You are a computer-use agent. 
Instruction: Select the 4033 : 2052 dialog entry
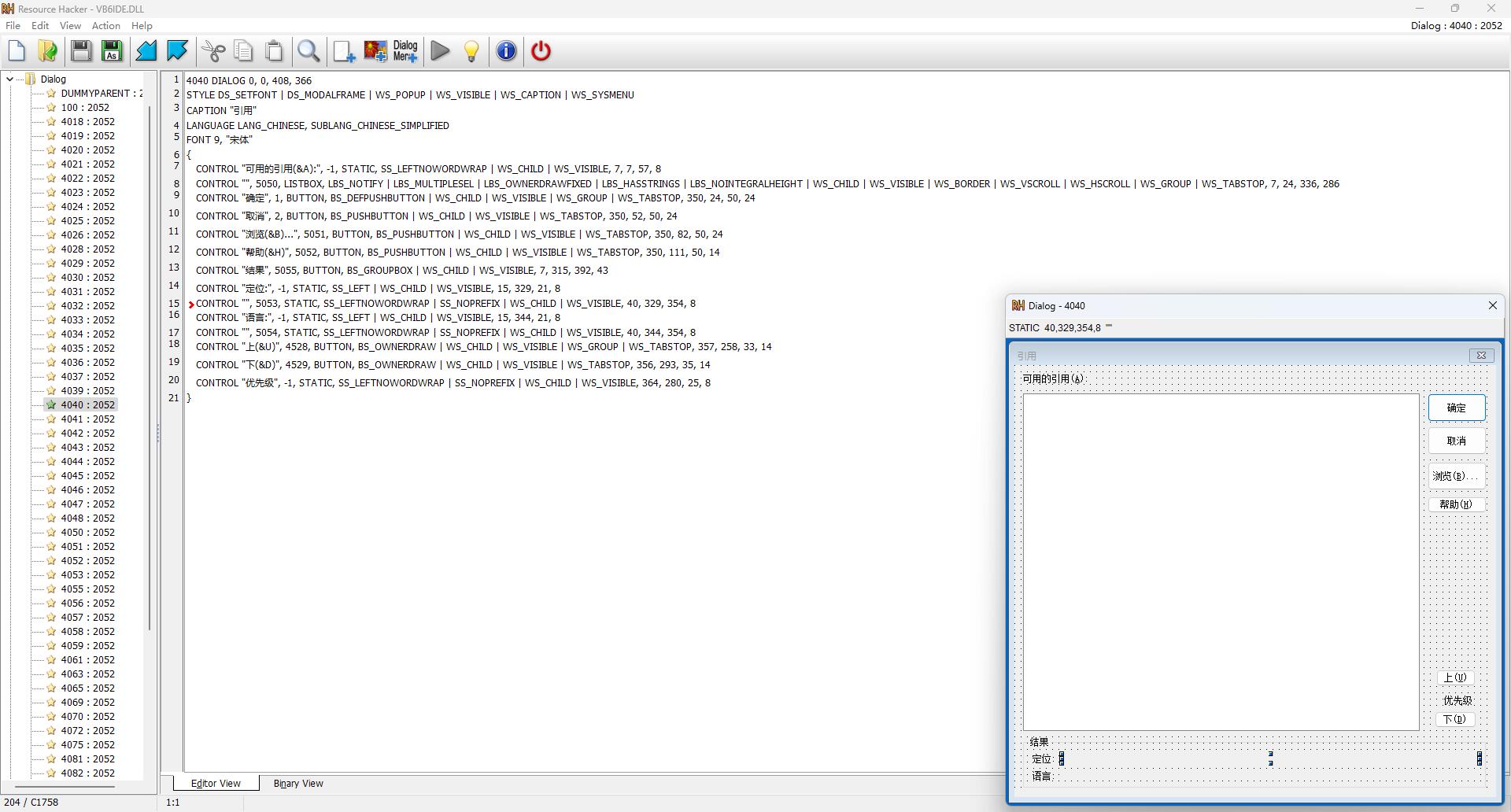coord(88,319)
